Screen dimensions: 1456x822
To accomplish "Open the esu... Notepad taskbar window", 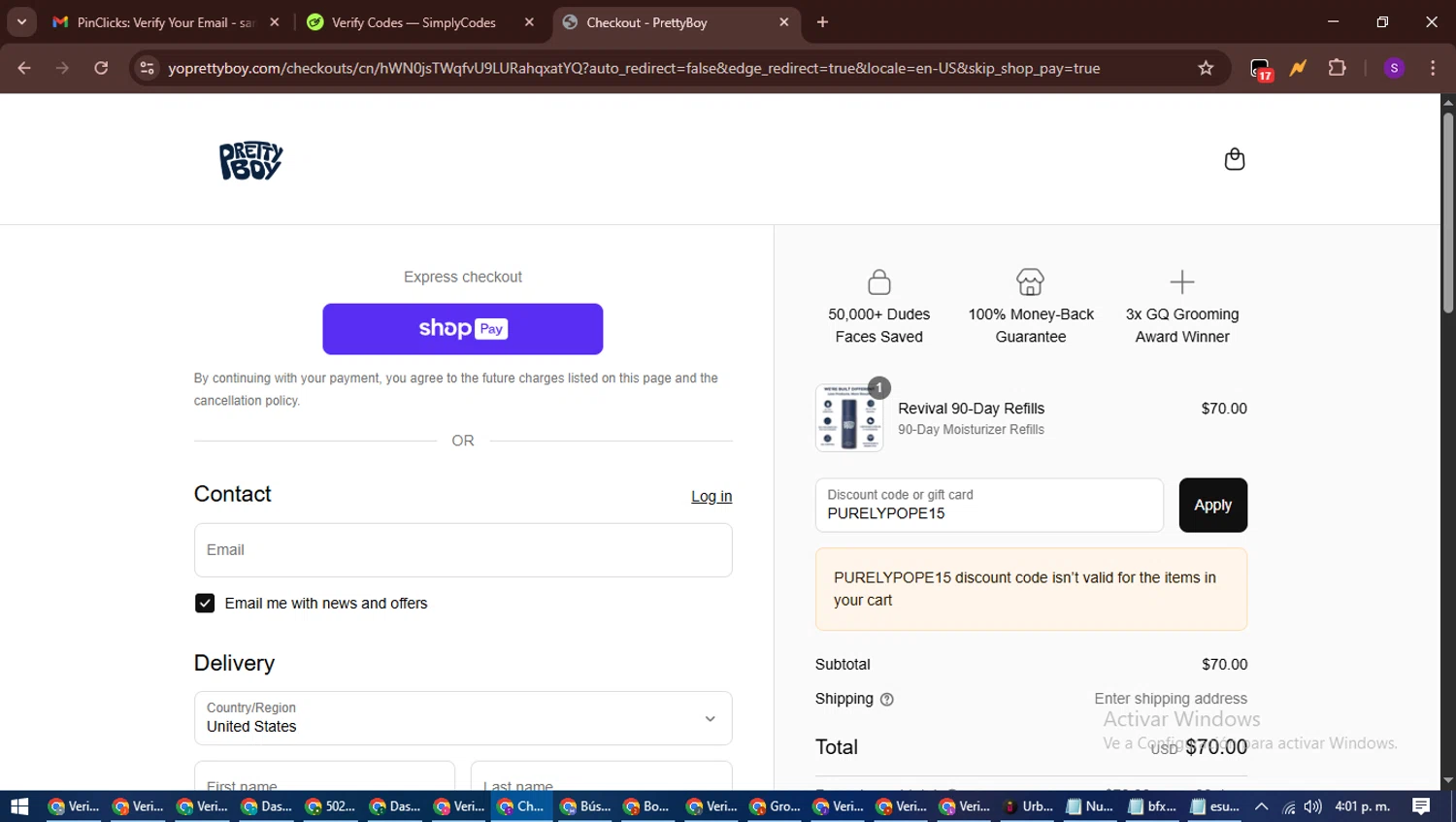I will (x=1214, y=806).
